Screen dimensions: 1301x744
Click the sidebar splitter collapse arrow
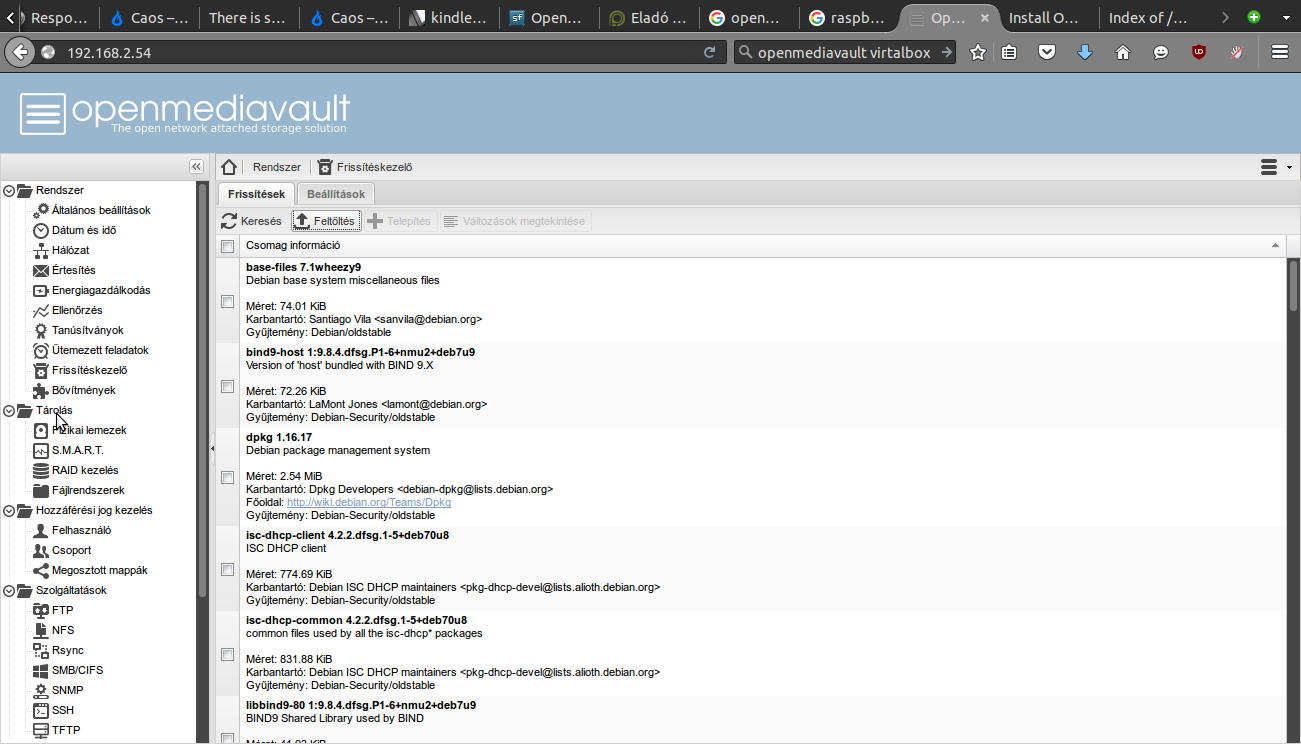point(212,450)
